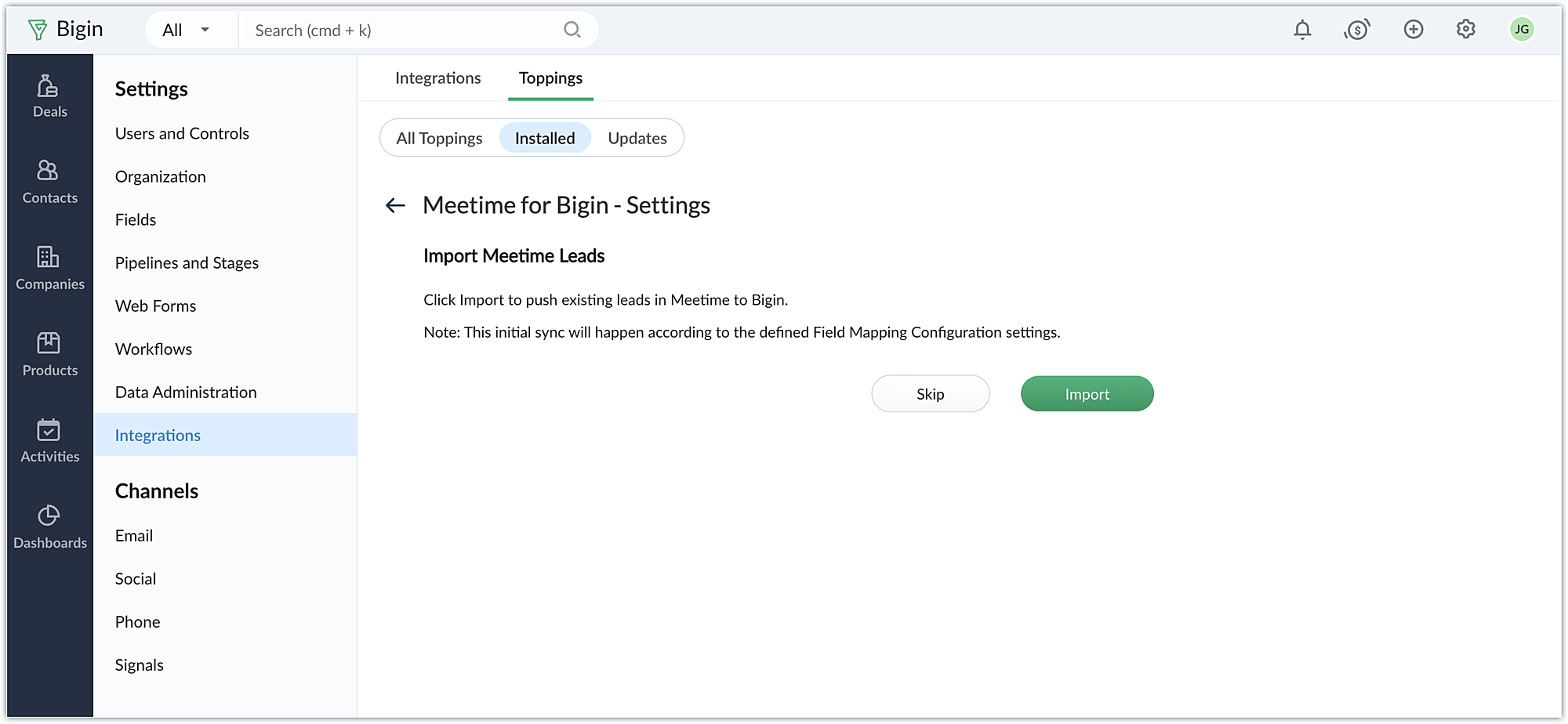This screenshot has height=724, width=1568.
Task: Click the plus quick-create icon
Action: (1414, 30)
